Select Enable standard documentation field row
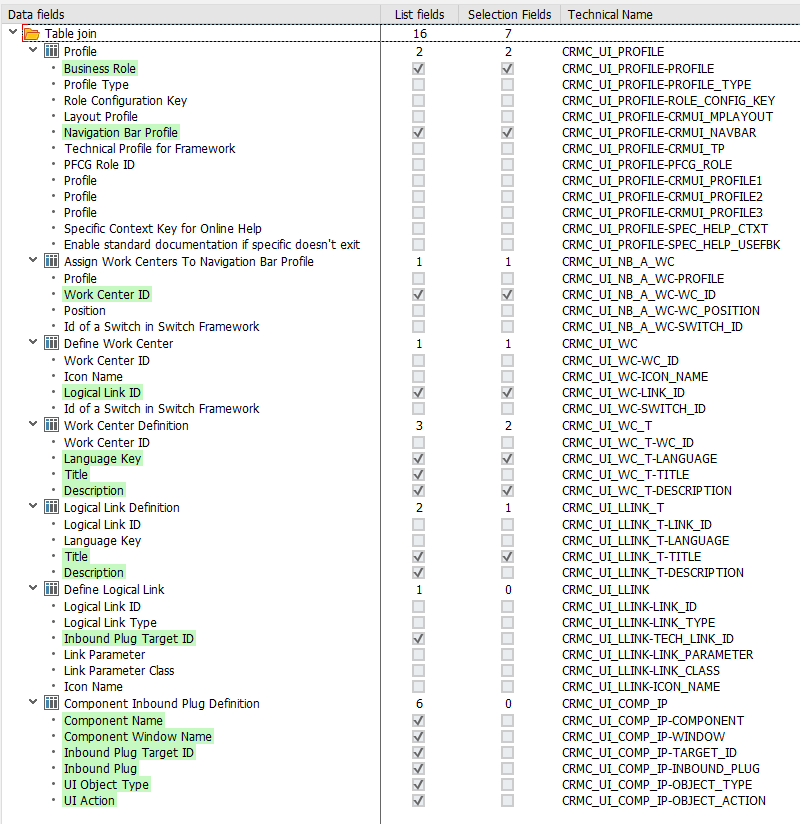800x824 pixels. (x=212, y=245)
